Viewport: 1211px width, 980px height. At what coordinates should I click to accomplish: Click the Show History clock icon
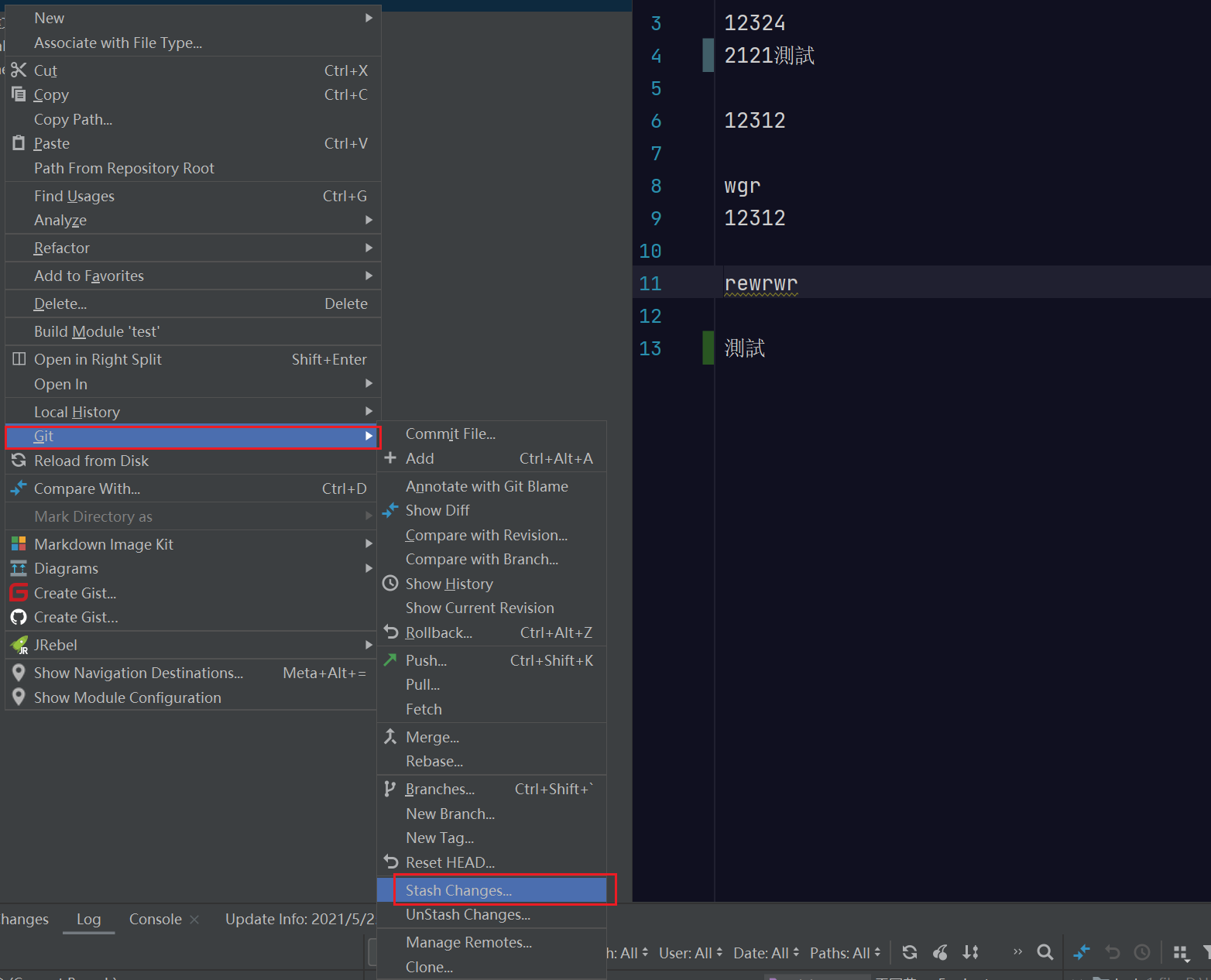(x=390, y=583)
